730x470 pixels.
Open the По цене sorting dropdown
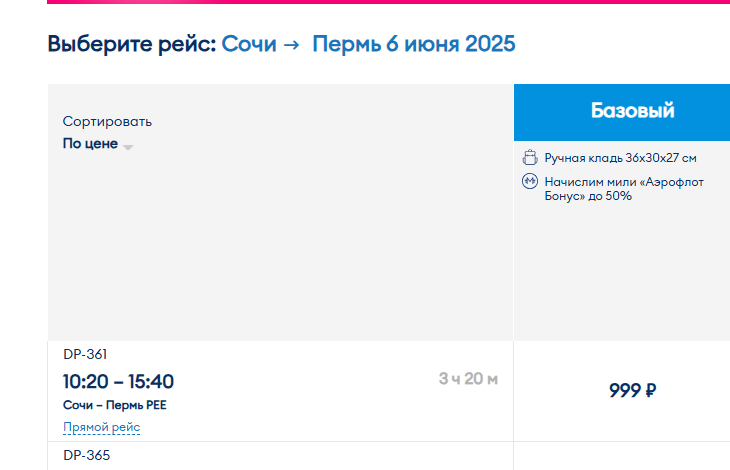pos(91,144)
